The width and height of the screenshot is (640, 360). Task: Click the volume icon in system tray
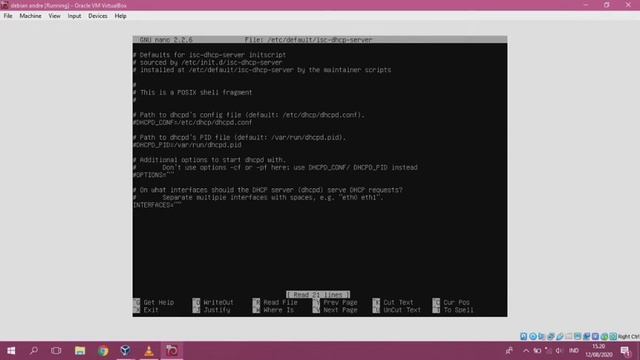click(558, 351)
